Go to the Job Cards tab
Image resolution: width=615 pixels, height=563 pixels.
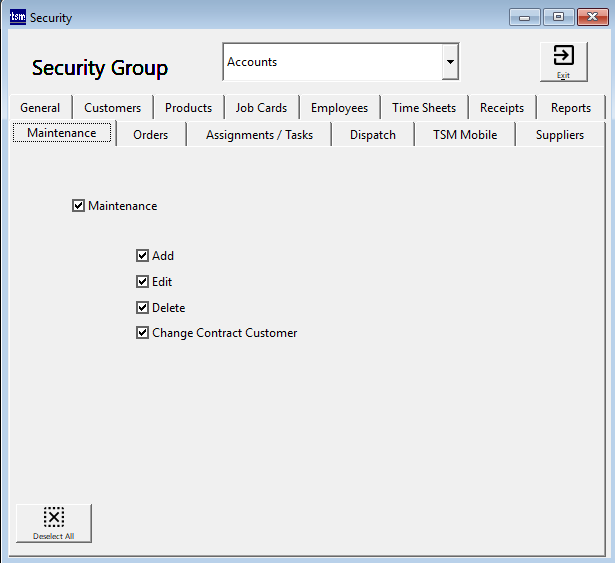[261, 108]
